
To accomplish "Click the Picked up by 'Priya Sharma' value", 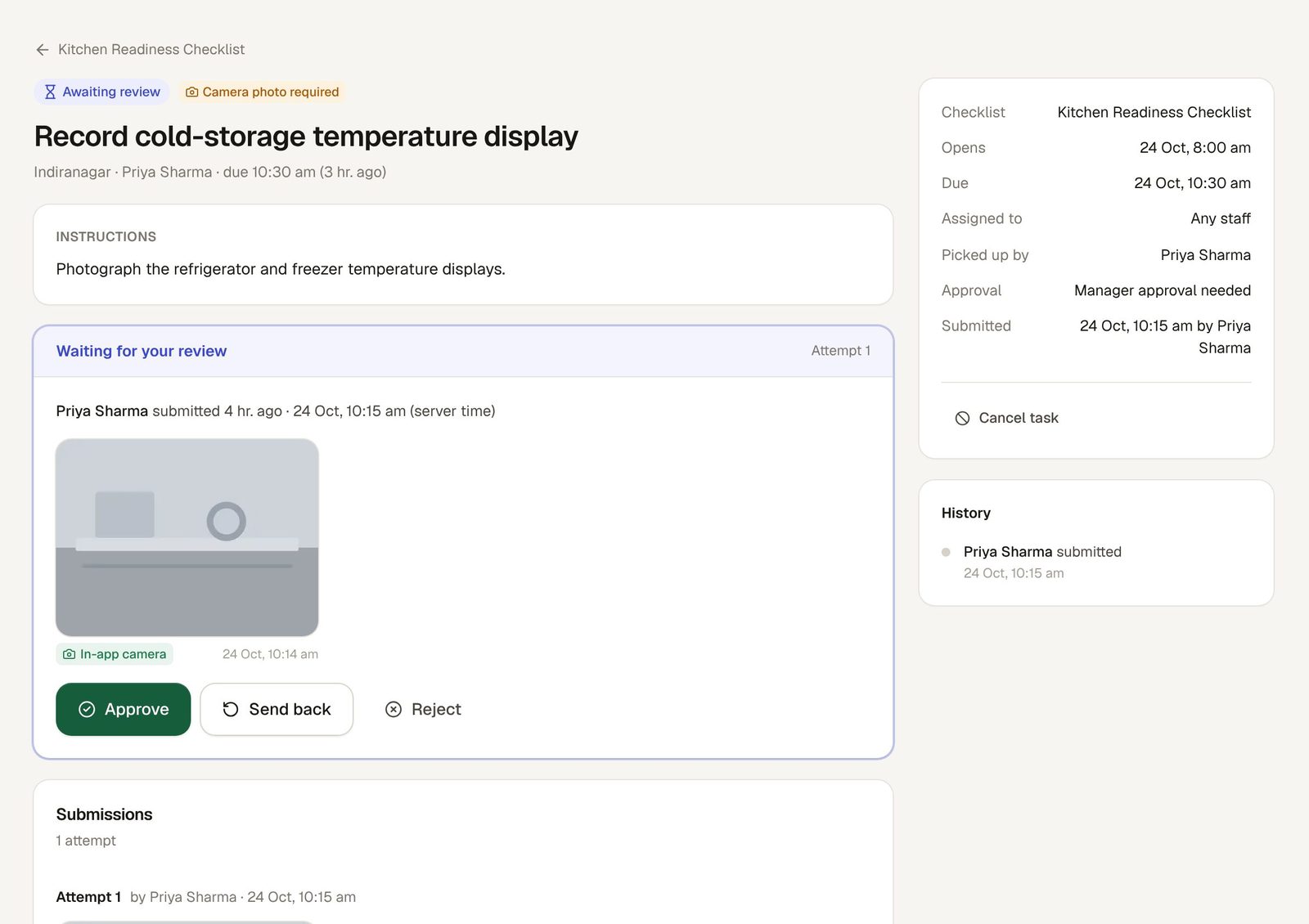I will pos(1205,255).
